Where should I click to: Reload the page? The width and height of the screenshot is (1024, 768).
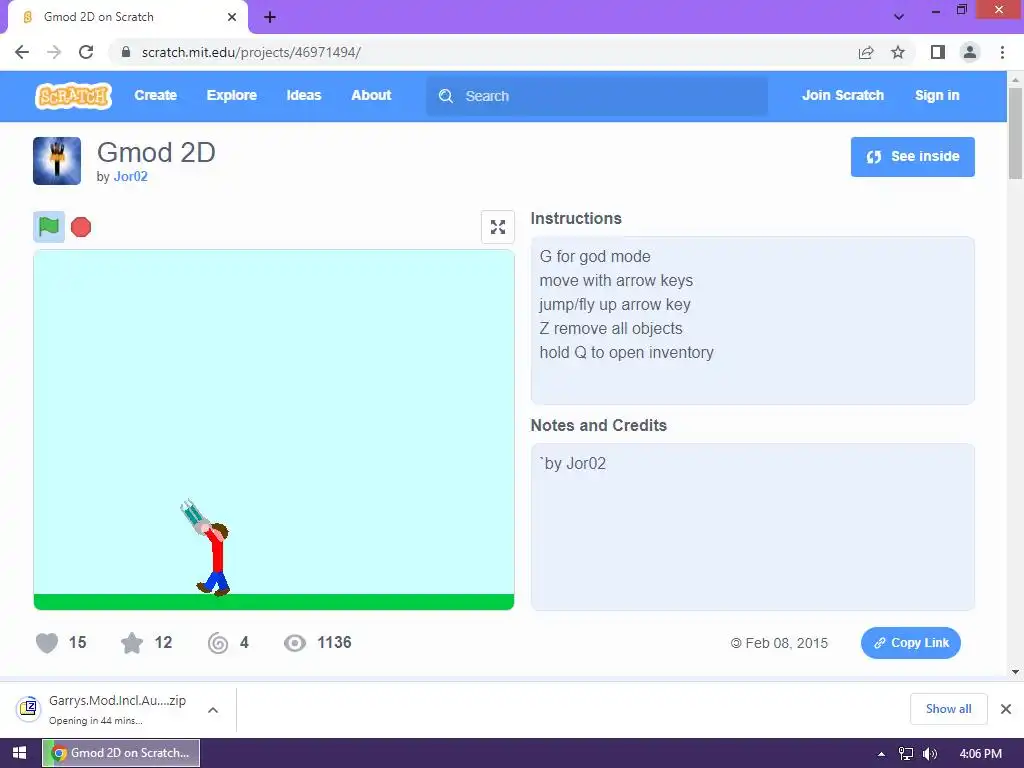pos(86,52)
